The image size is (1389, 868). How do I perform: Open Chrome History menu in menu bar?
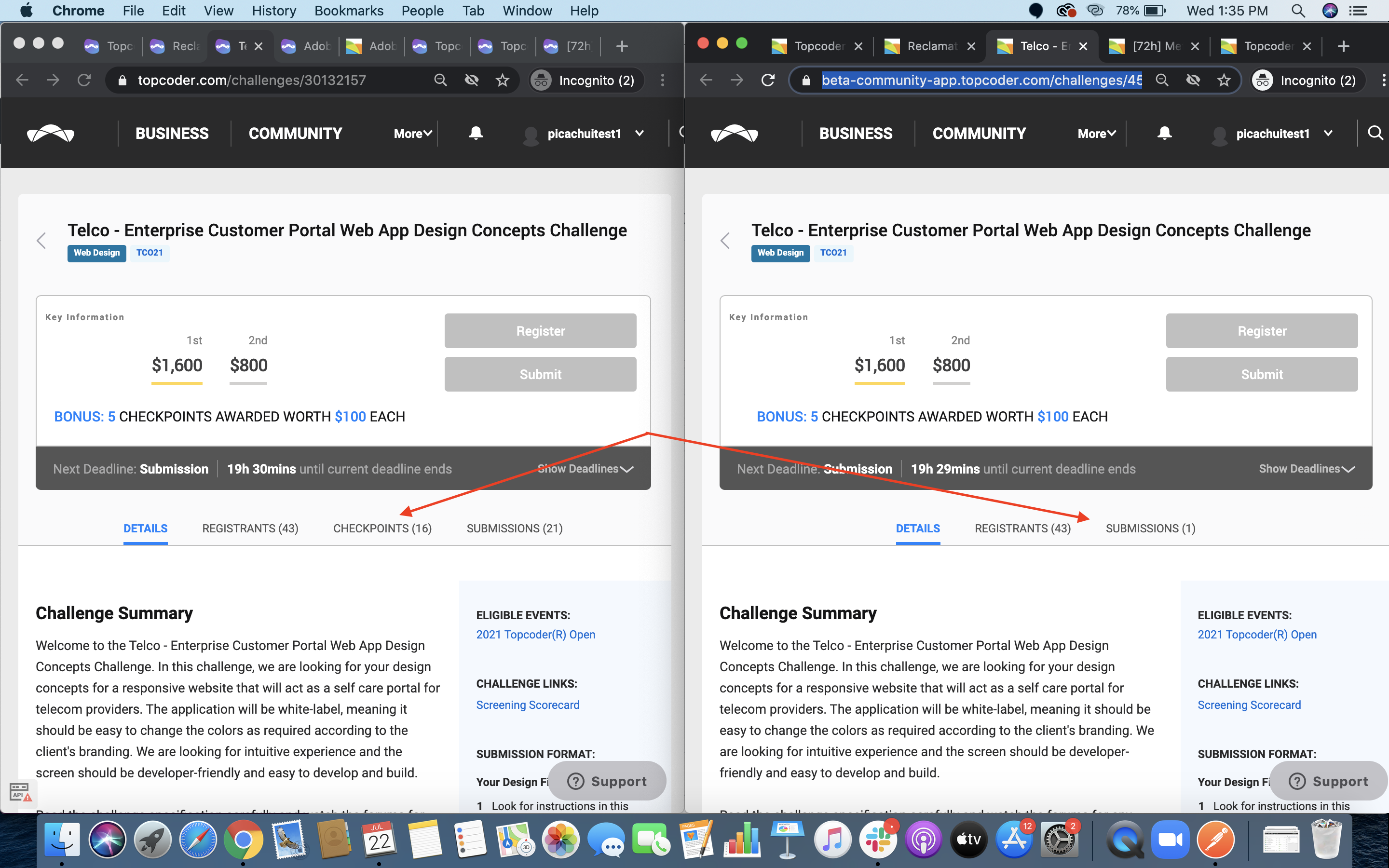coord(274,10)
